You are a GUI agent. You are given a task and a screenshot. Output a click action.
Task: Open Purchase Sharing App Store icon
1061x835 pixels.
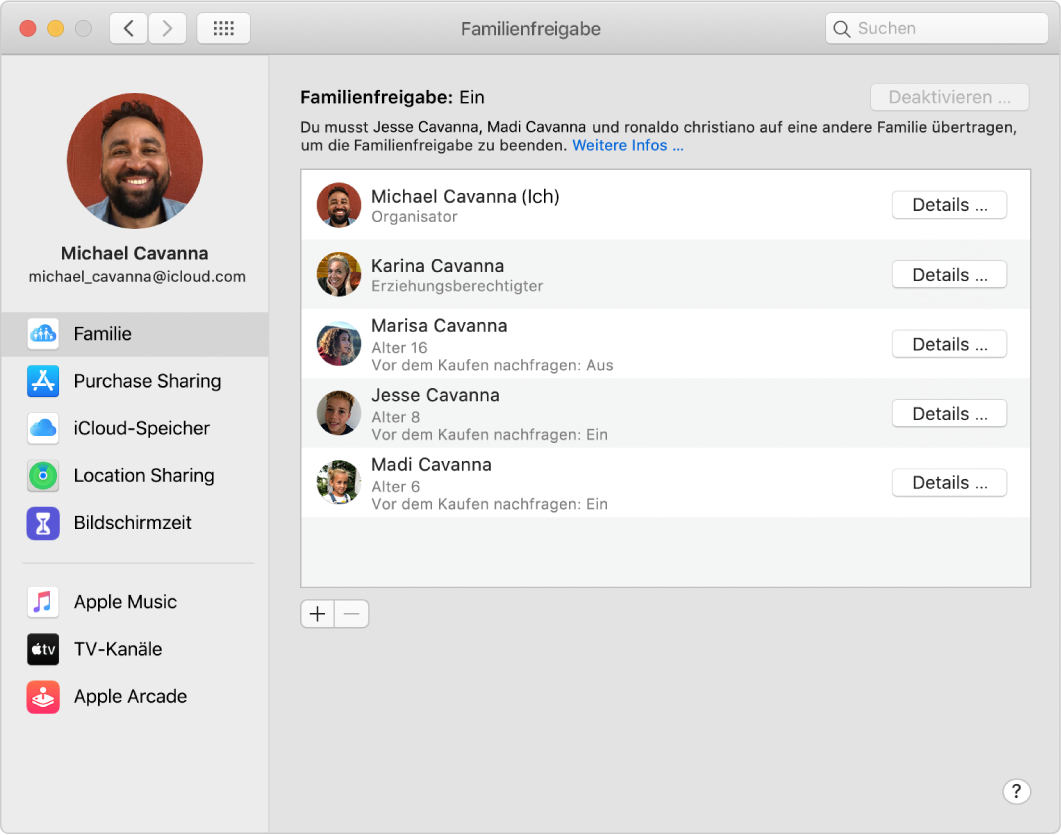(x=43, y=381)
